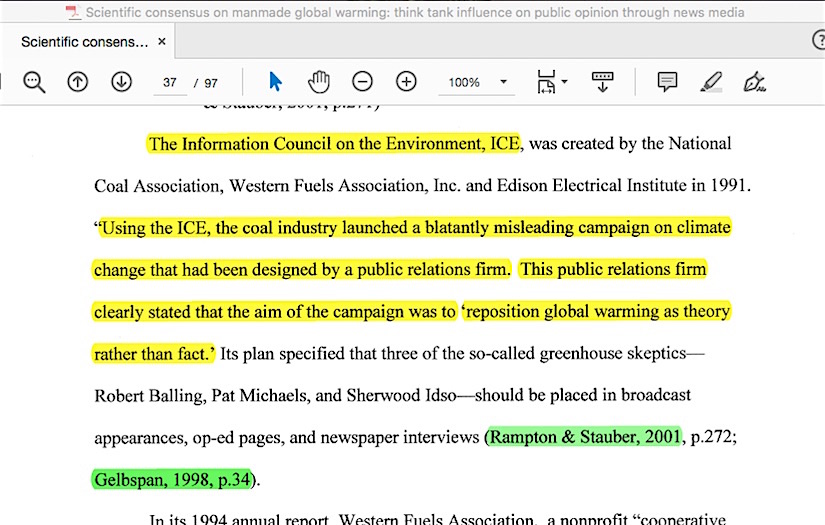Zoom out with the minus button
This screenshot has width=825, height=525.
pyautogui.click(x=362, y=82)
